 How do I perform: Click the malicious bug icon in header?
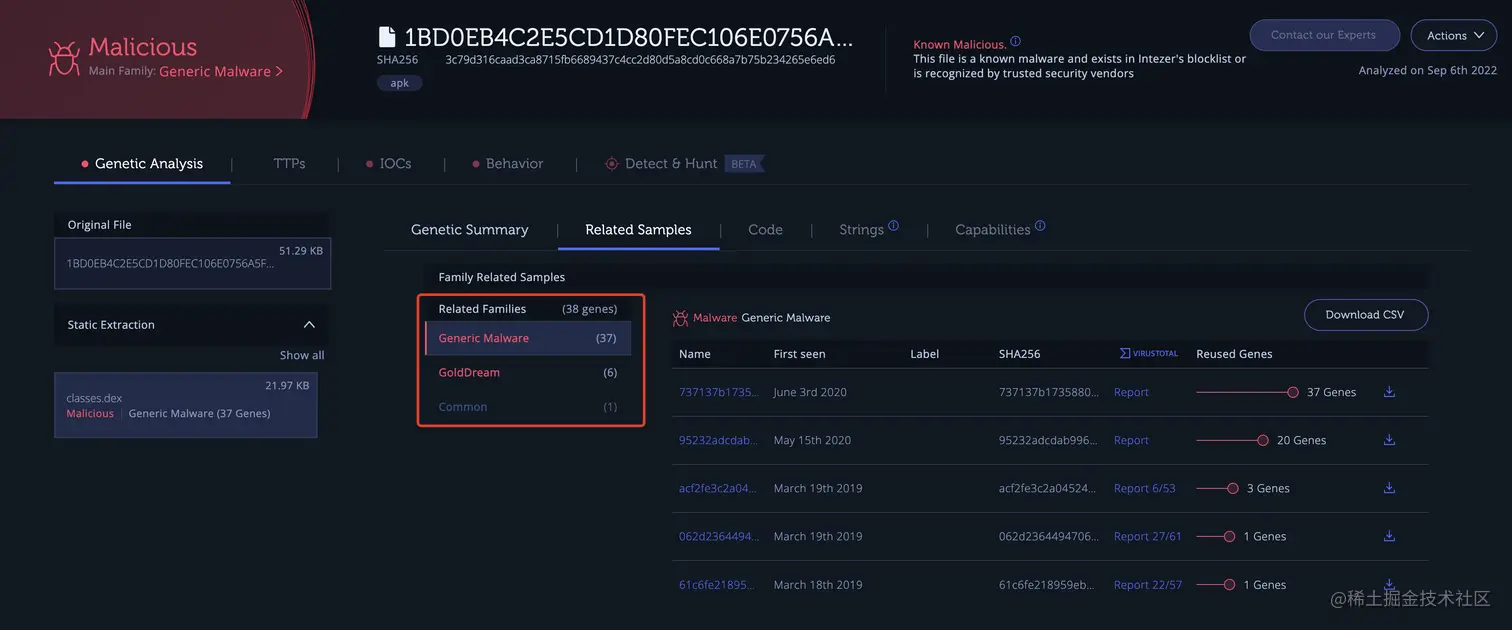click(64, 58)
